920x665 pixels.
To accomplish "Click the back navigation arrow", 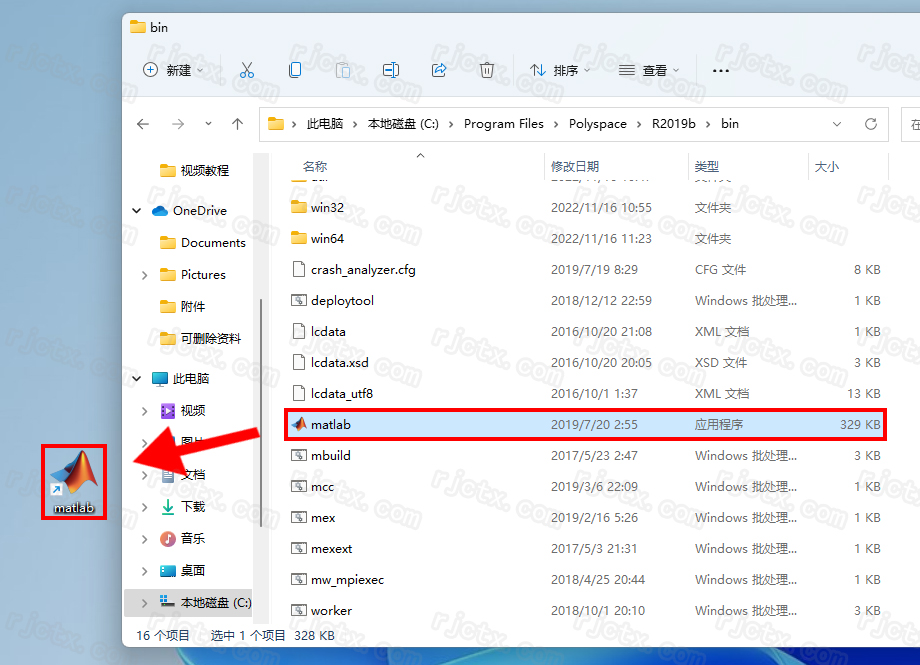I will click(143, 124).
